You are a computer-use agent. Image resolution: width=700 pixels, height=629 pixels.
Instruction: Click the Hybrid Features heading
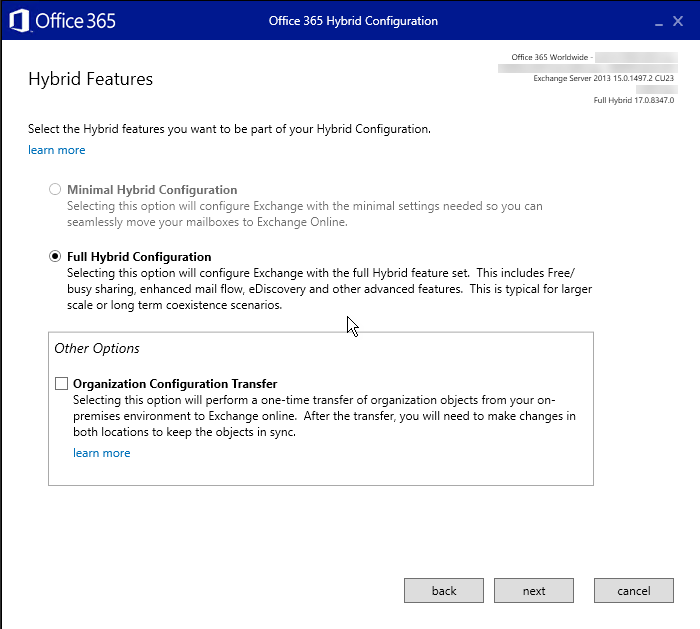(x=91, y=79)
